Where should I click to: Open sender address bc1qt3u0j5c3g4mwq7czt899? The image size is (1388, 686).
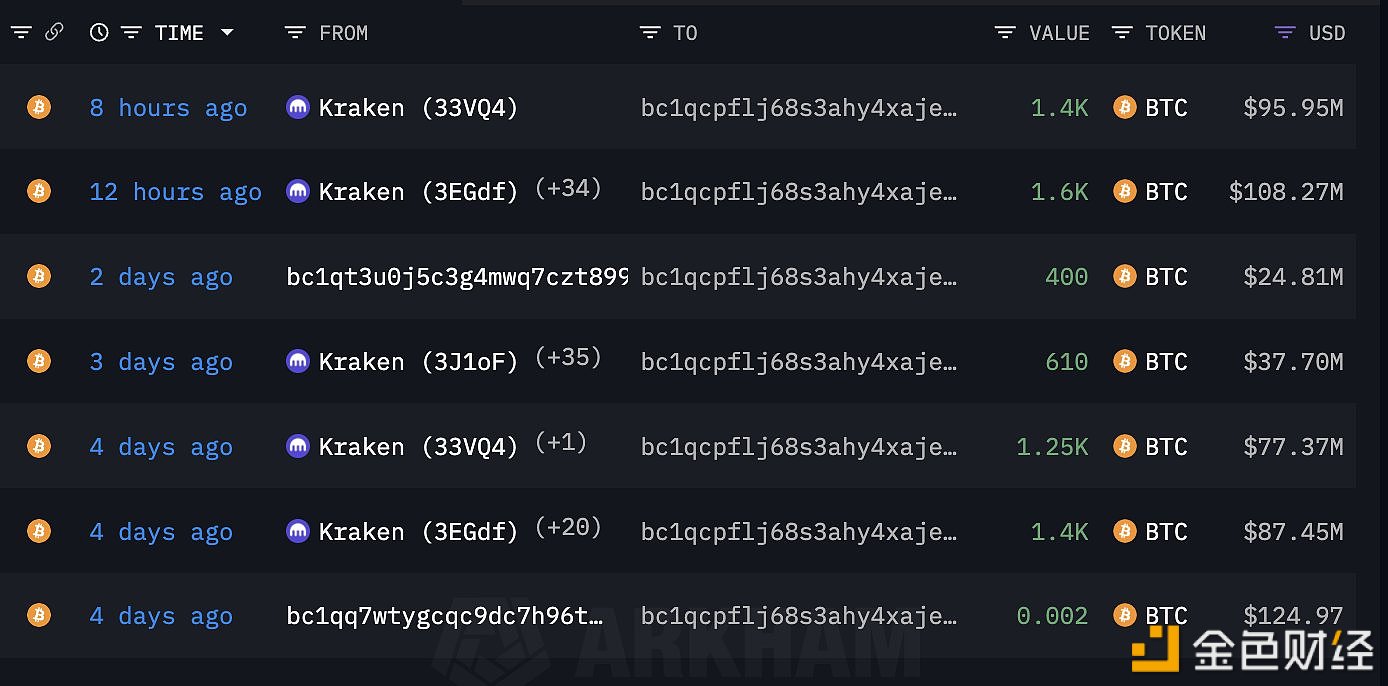(x=457, y=278)
